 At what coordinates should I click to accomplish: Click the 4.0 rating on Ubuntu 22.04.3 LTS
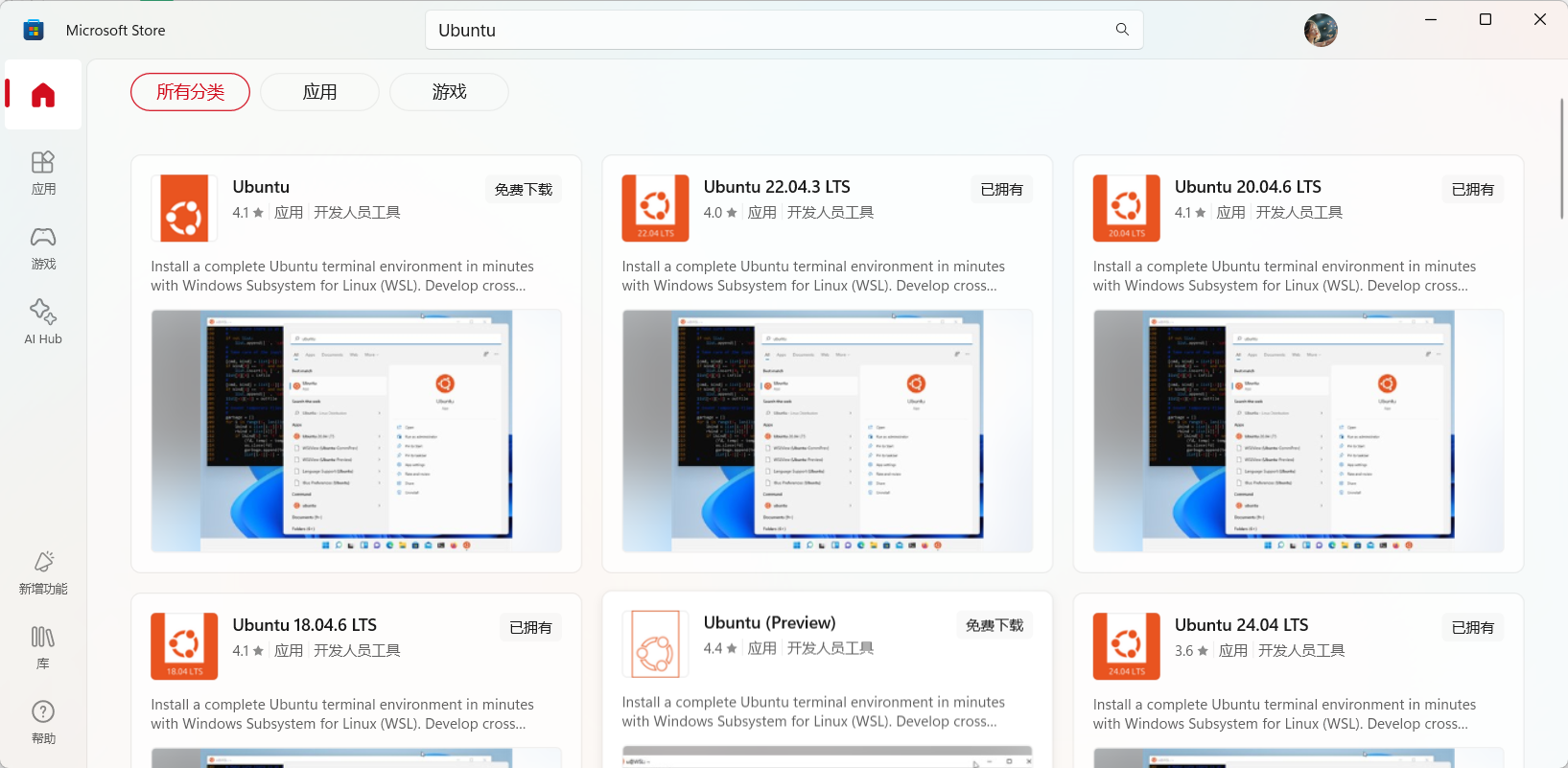tap(720, 213)
